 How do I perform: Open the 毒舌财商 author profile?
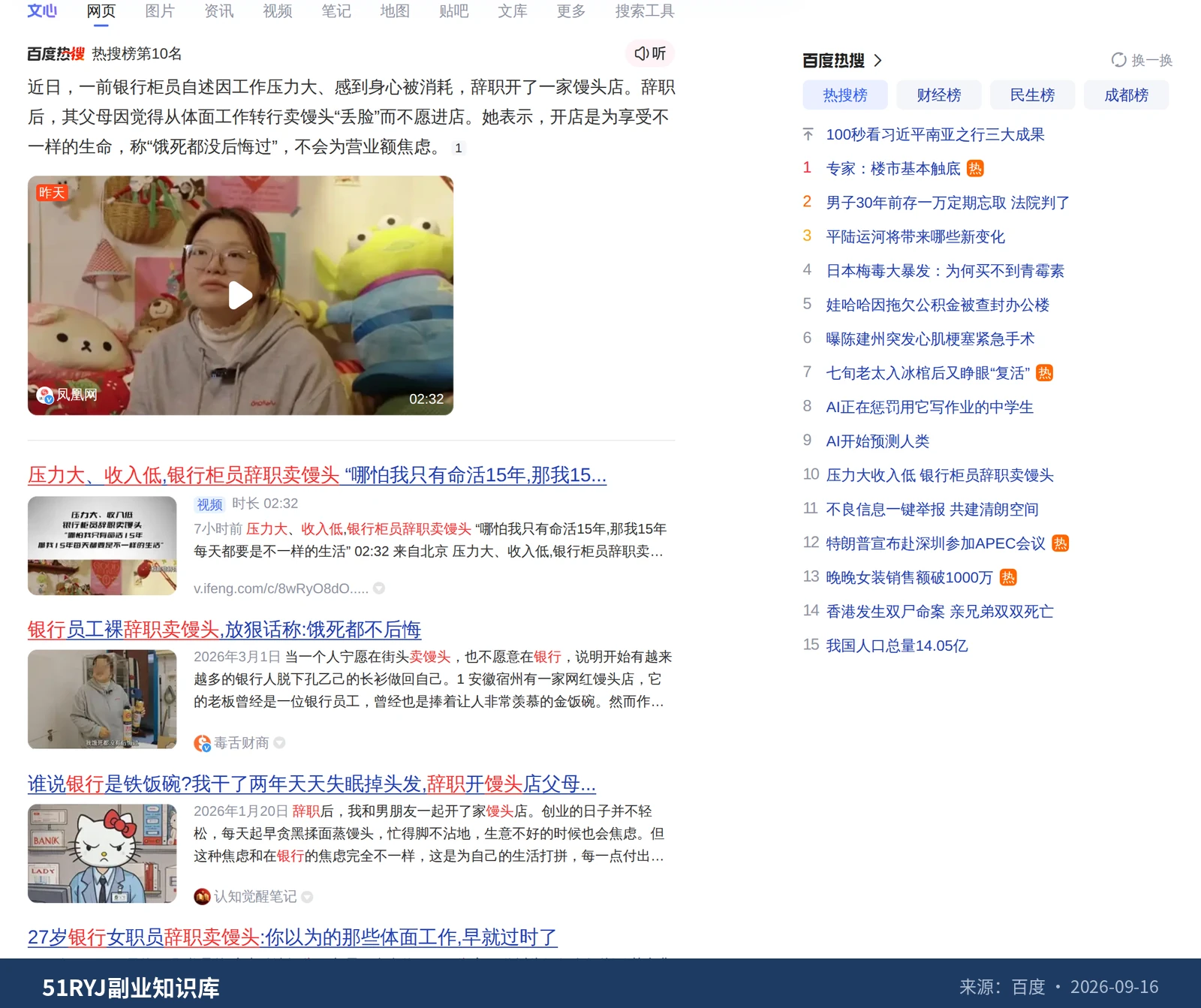pyautogui.click(x=241, y=743)
